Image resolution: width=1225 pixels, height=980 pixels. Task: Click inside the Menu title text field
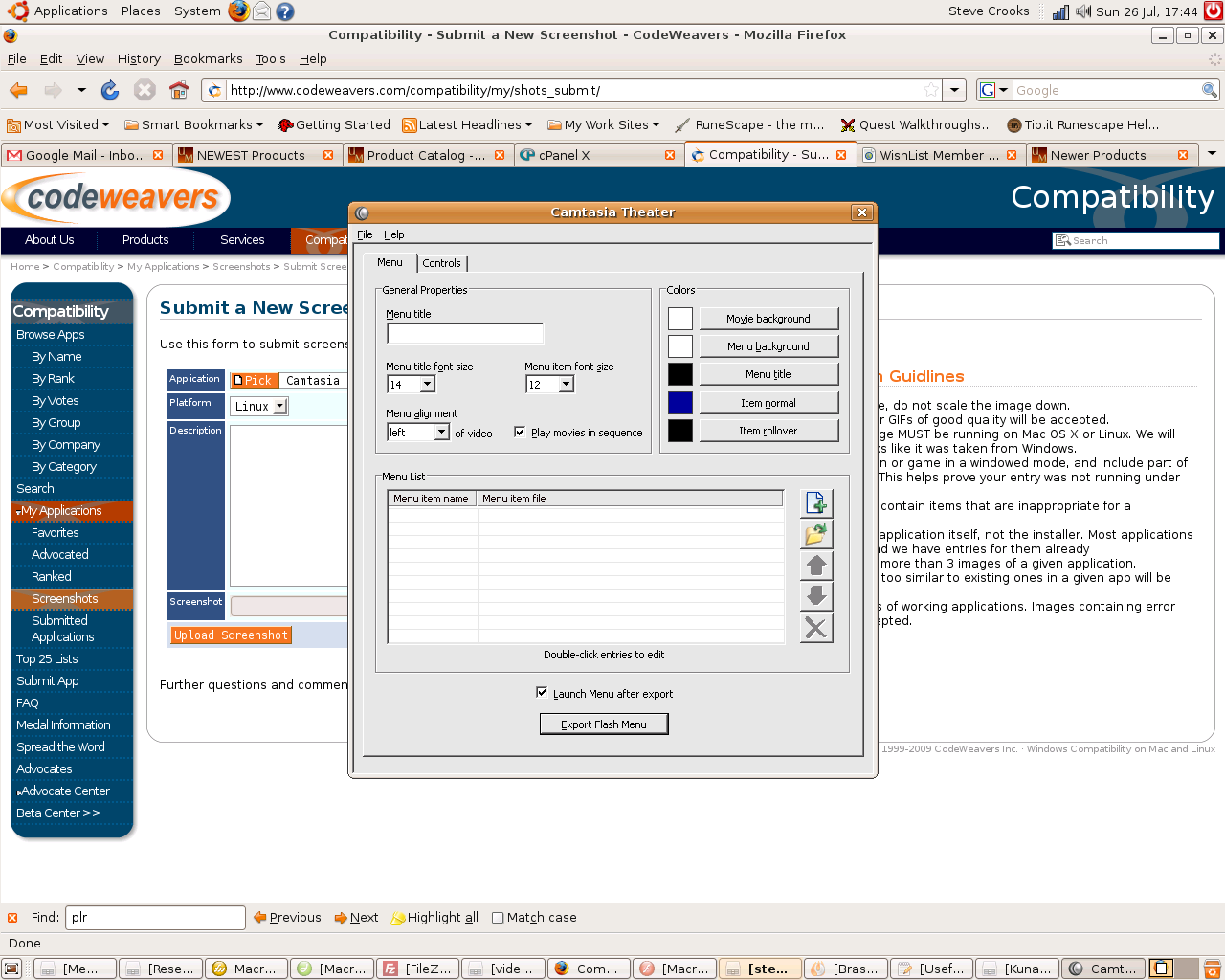(464, 333)
